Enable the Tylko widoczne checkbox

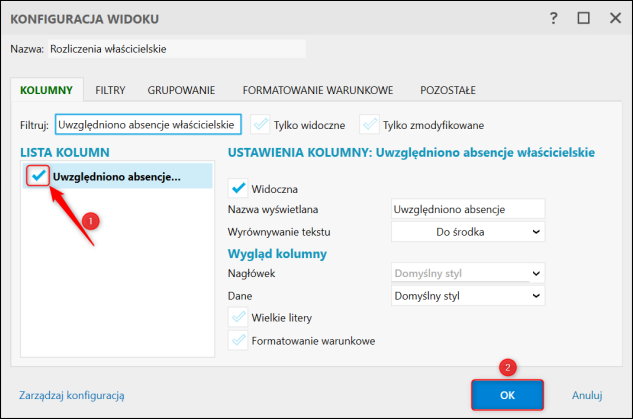pyautogui.click(x=260, y=124)
